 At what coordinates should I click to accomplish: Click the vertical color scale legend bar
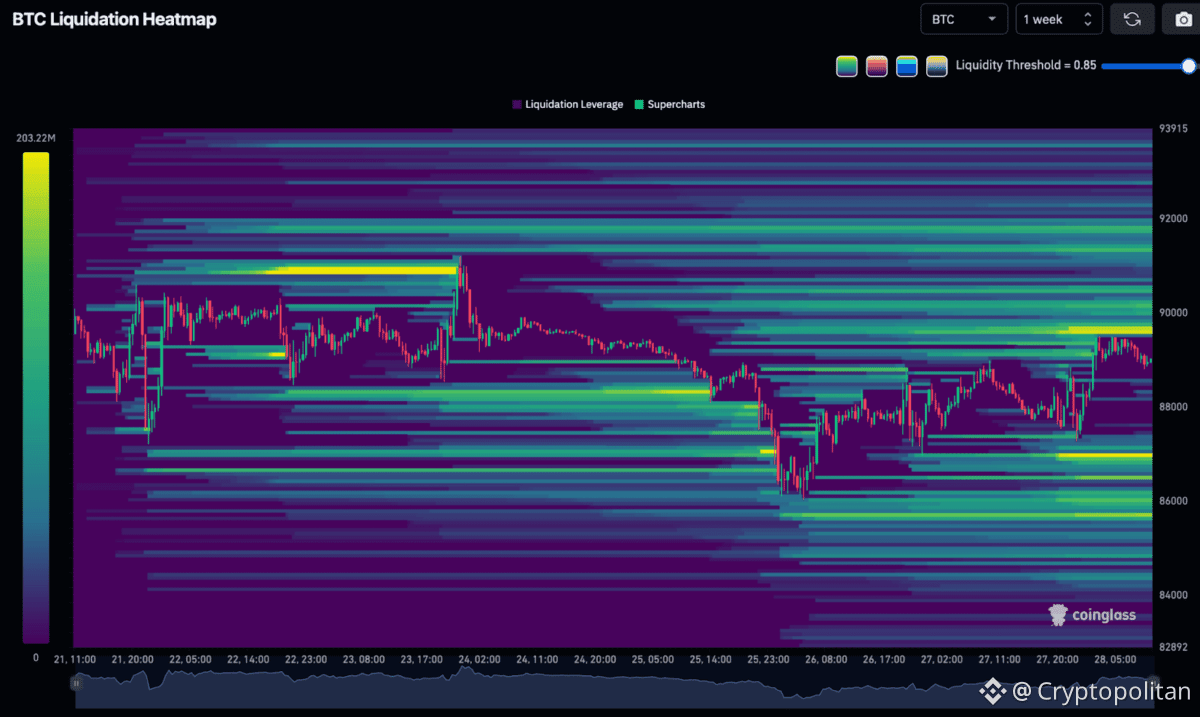[x=35, y=398]
